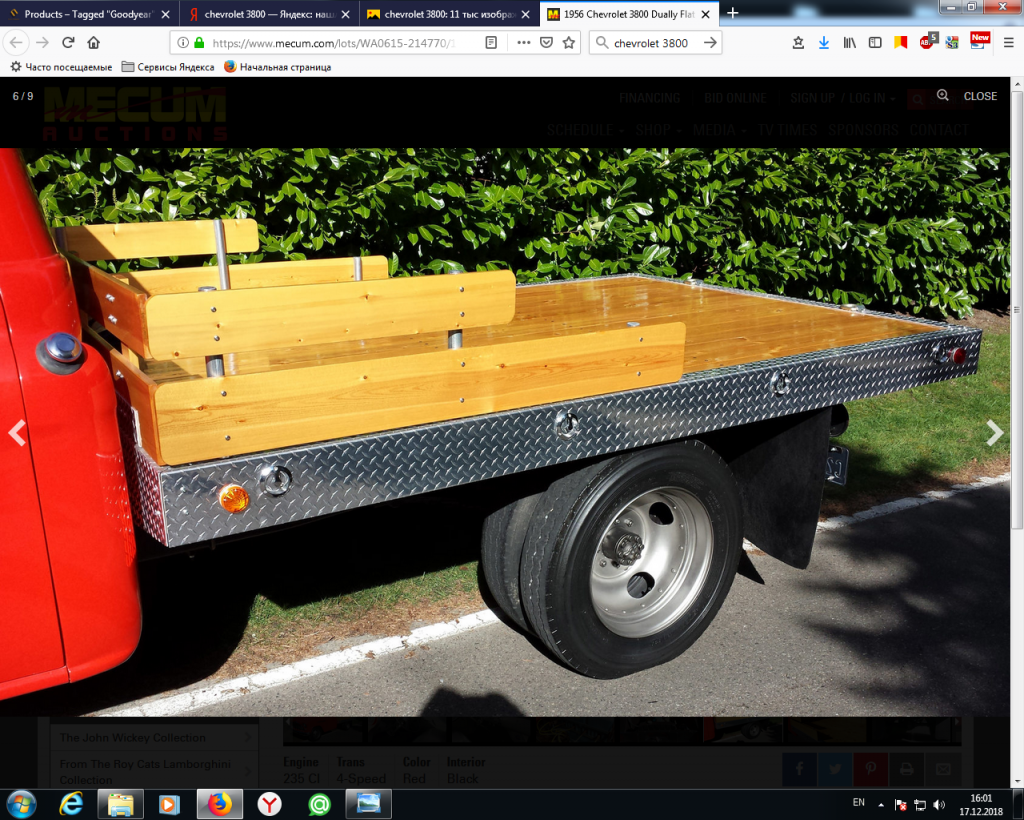Screen dimensions: 1024x820
Task: Go to the previous gallery image
Action: (17, 432)
